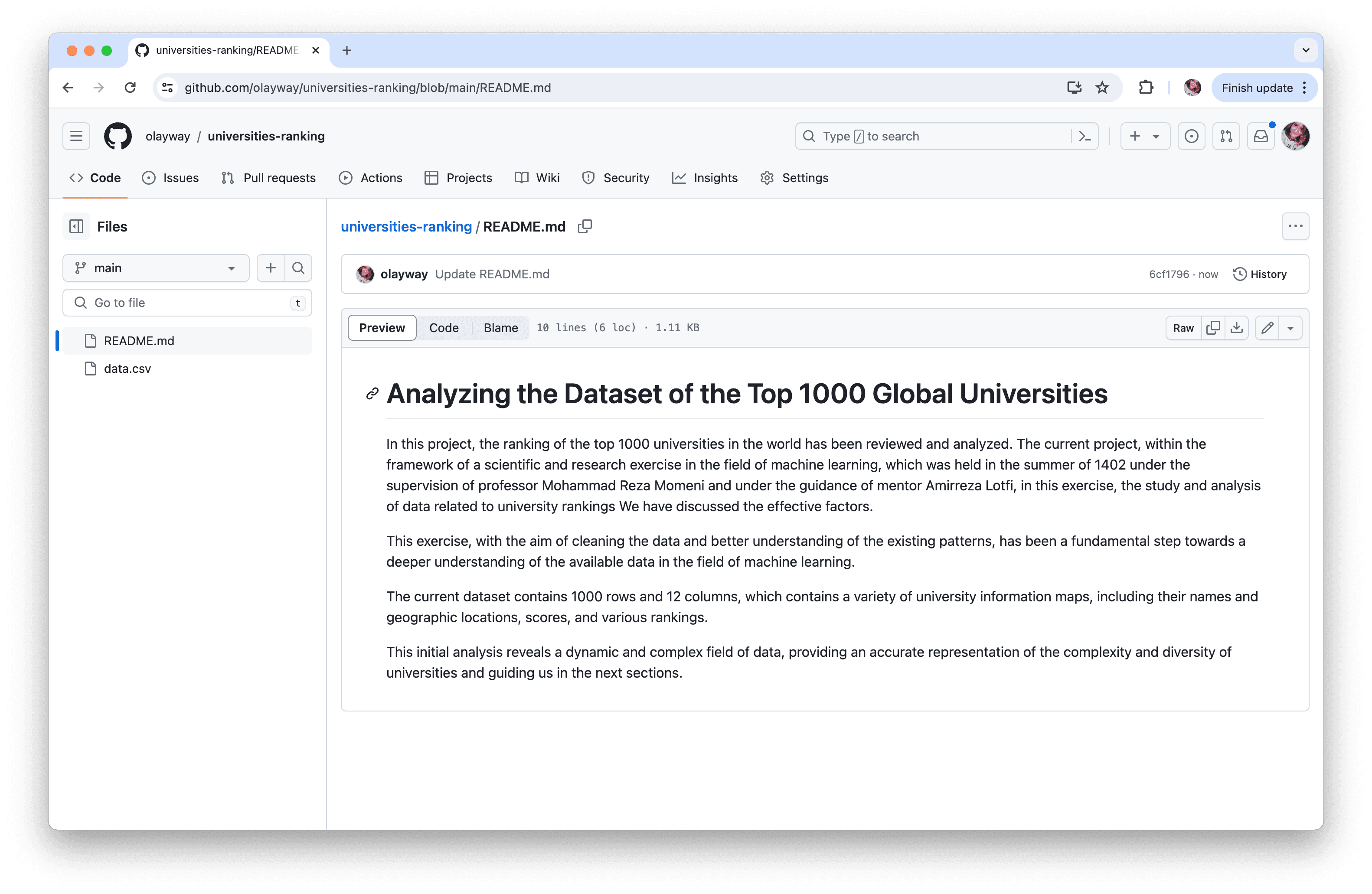Open the notifications inbox
The width and height of the screenshot is (1372, 894).
coord(1261,136)
